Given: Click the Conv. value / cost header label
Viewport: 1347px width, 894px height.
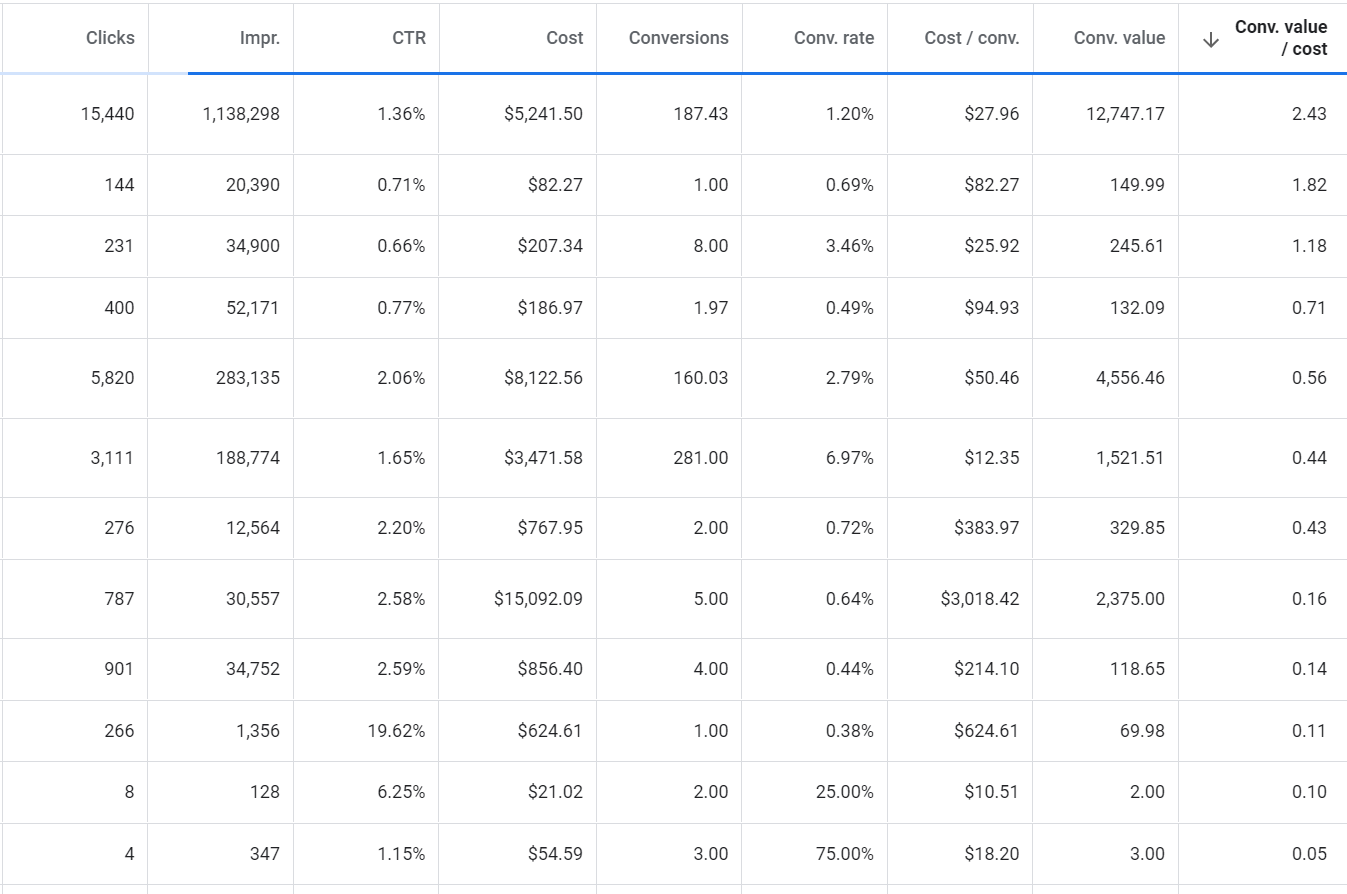Looking at the screenshot, I should tap(1281, 38).
